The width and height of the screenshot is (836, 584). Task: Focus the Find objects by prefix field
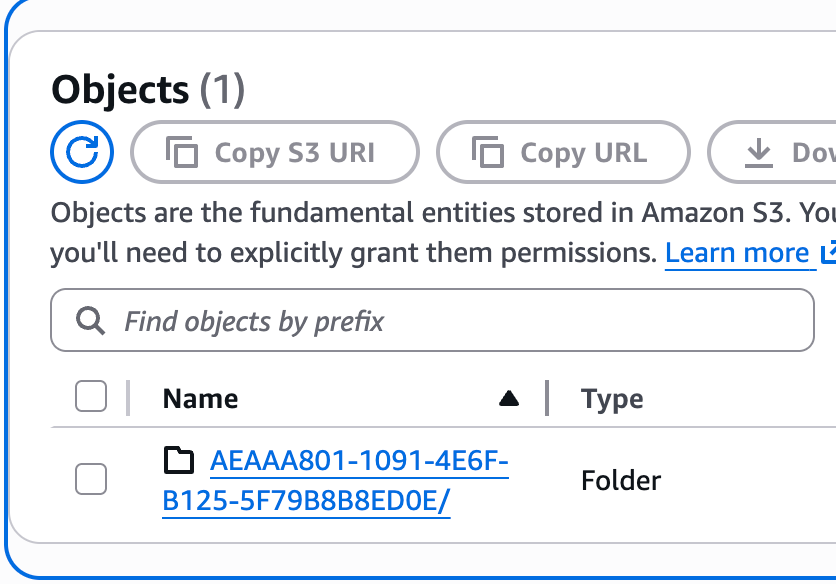pyautogui.click(x=450, y=321)
